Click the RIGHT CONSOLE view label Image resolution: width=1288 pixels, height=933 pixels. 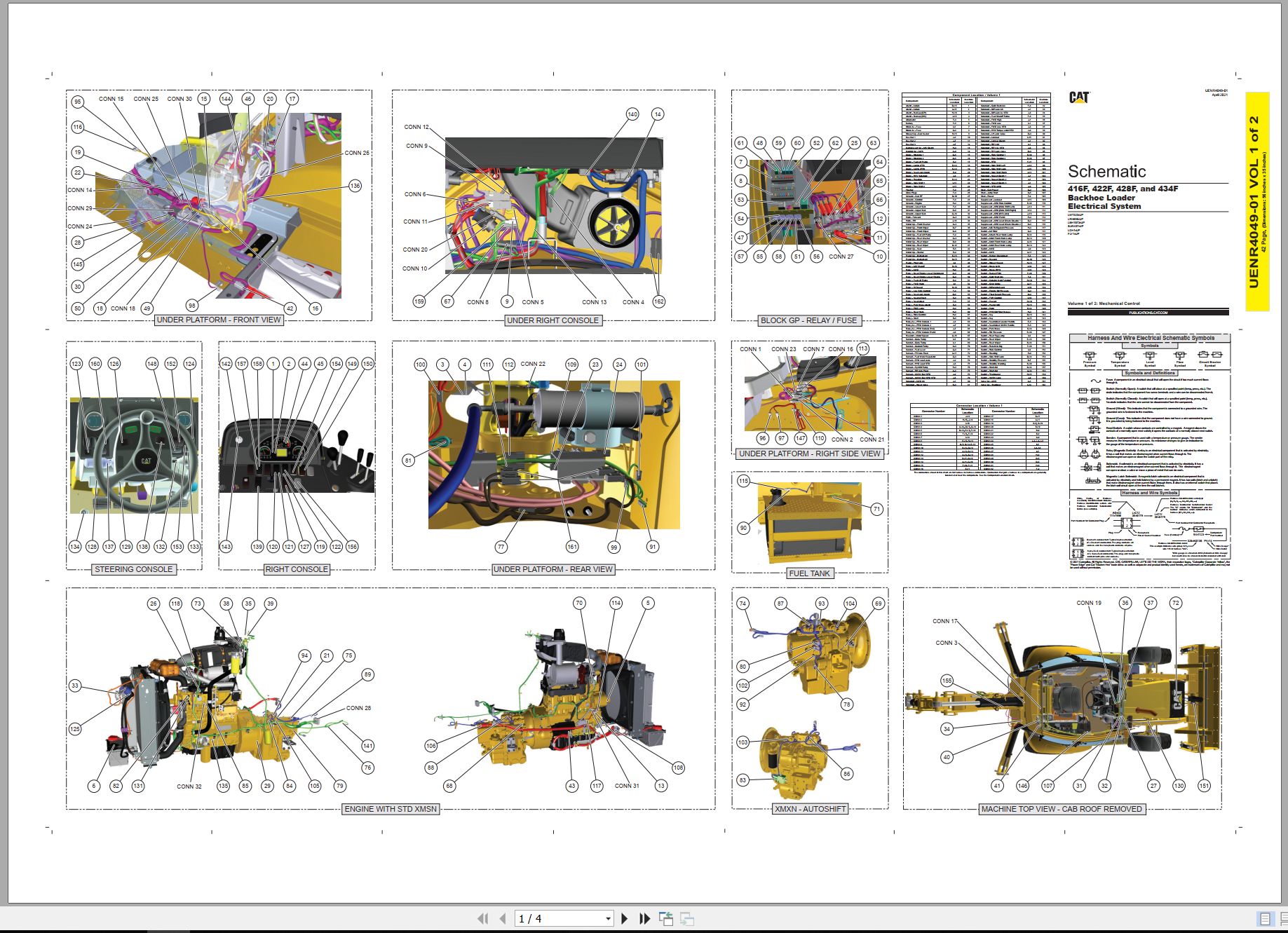296,569
